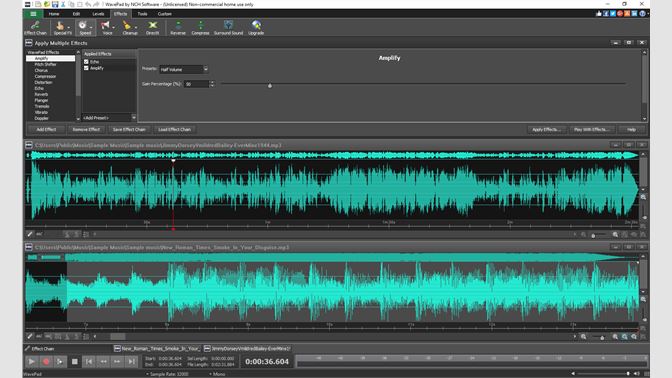Select the Cleanup tool icon
Viewport: 672px width, 378px height.
tap(130, 28)
